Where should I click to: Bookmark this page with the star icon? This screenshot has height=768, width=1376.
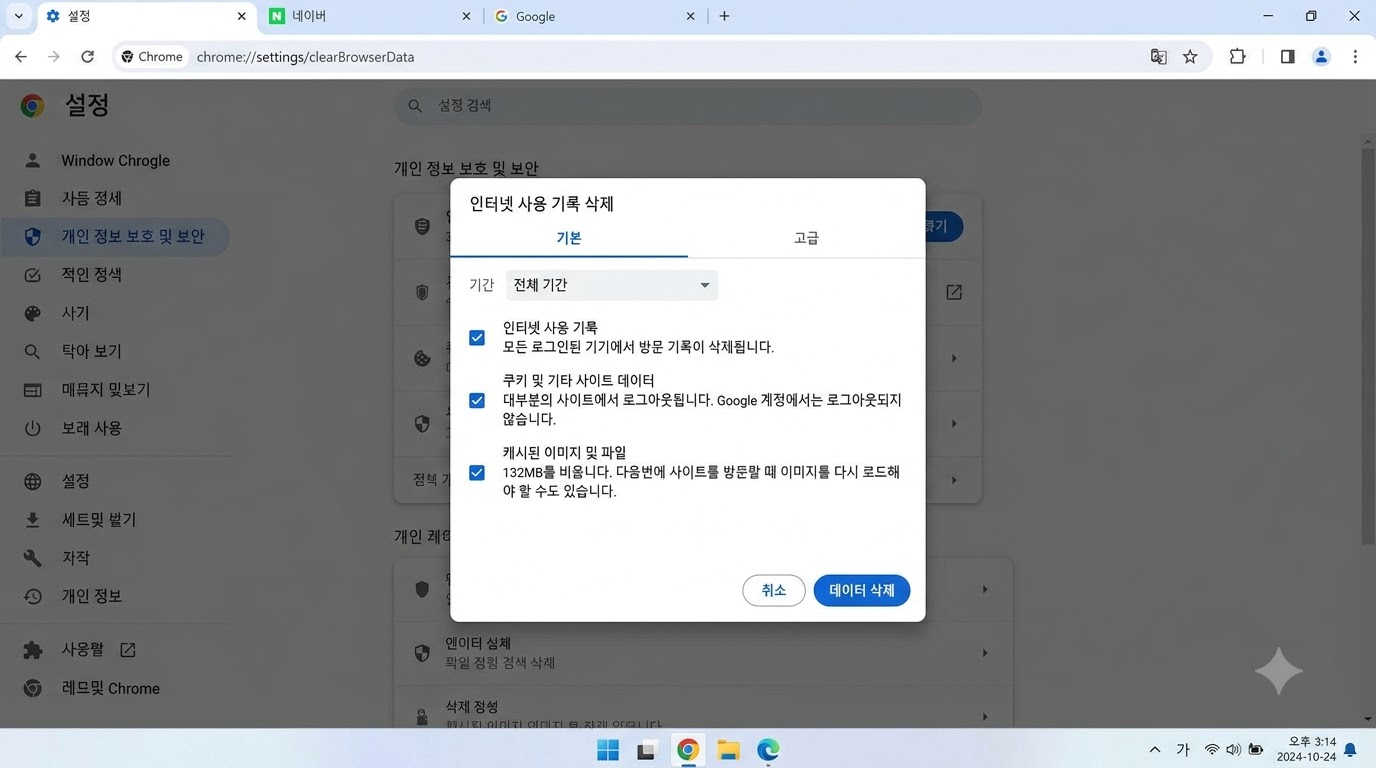click(1190, 57)
